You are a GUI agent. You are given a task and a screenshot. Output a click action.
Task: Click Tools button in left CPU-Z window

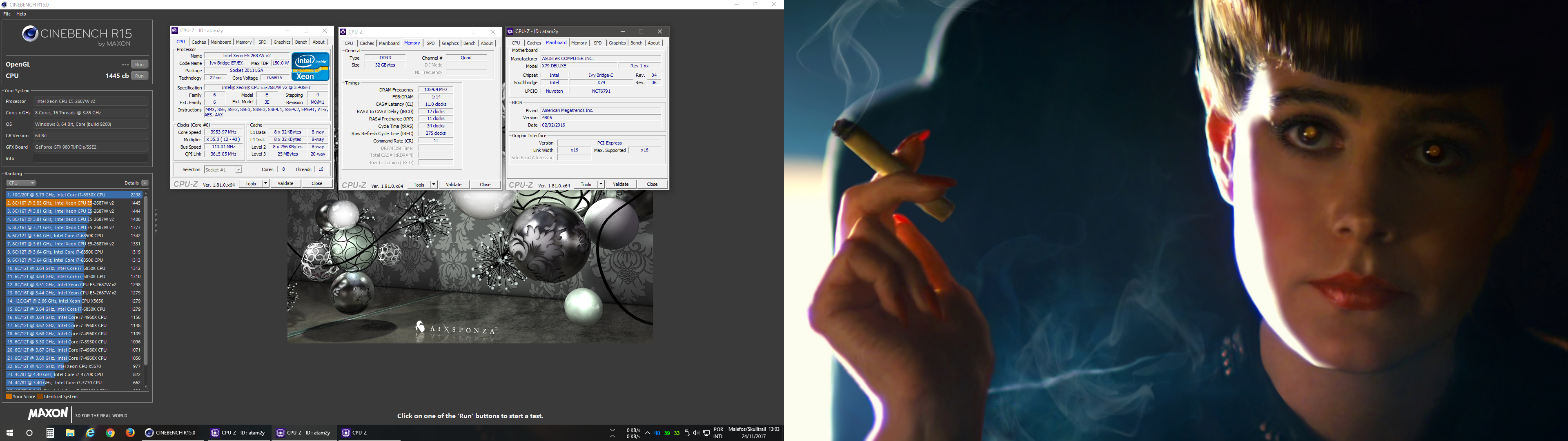click(x=251, y=183)
